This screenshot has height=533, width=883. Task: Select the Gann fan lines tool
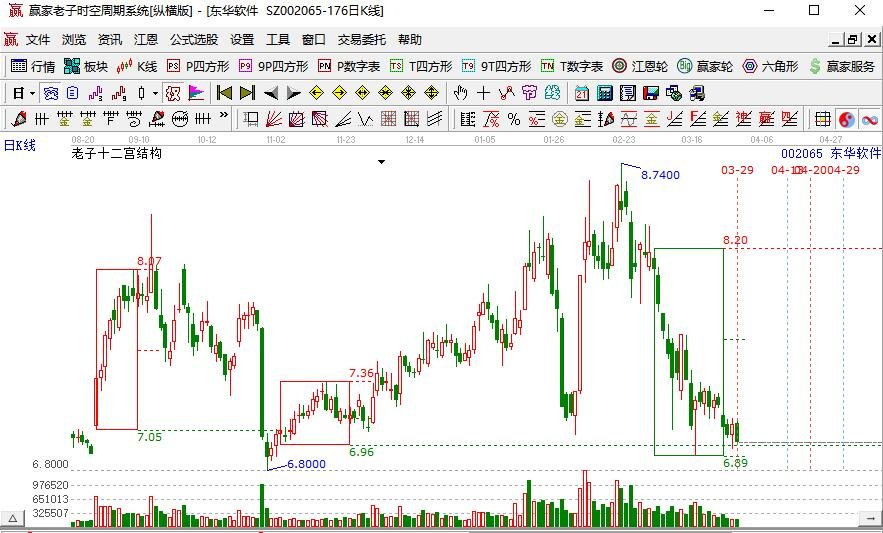[274, 119]
